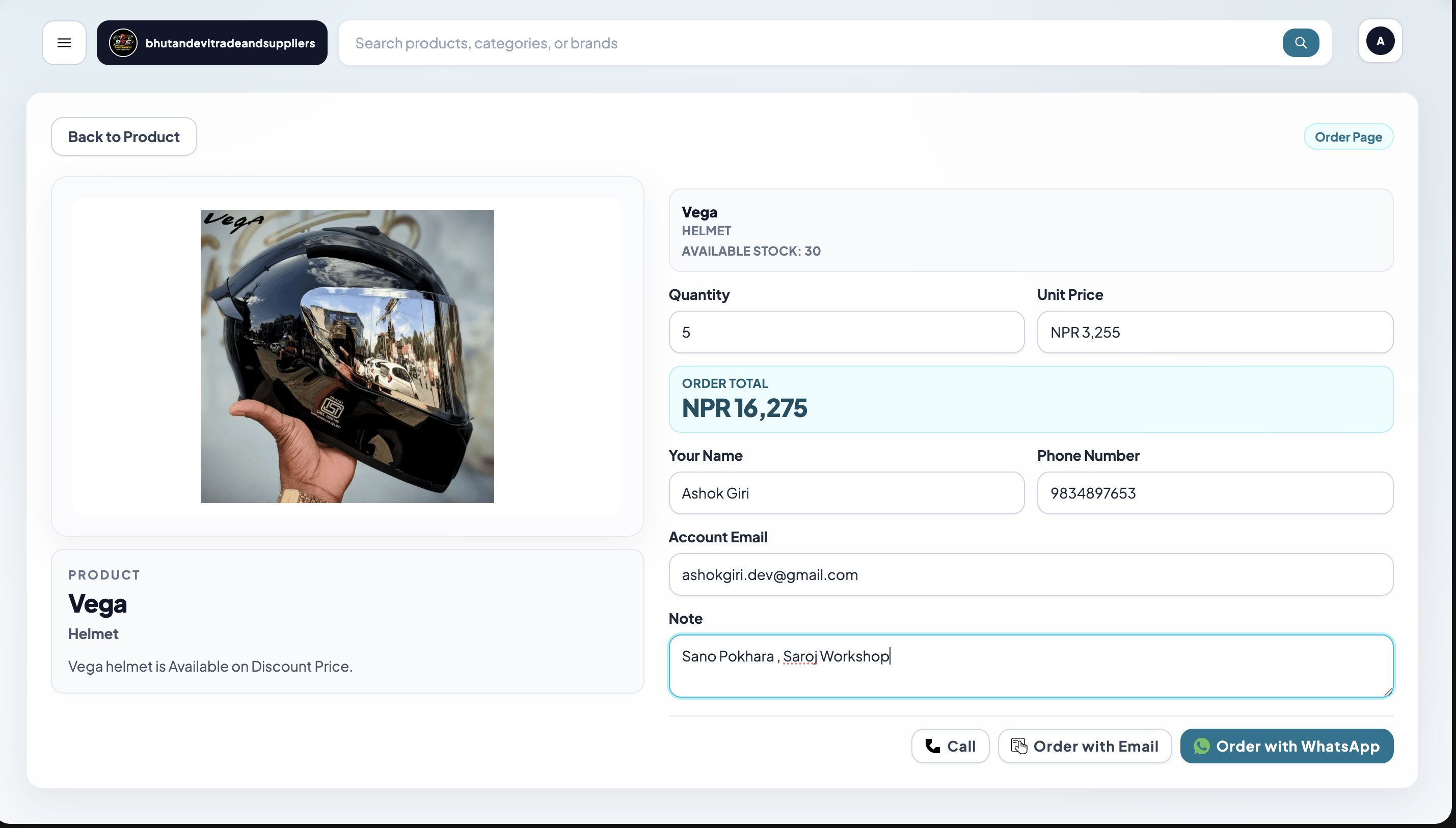The image size is (1456, 828).
Task: Click the HELMET label in order summary
Action: tap(707, 230)
